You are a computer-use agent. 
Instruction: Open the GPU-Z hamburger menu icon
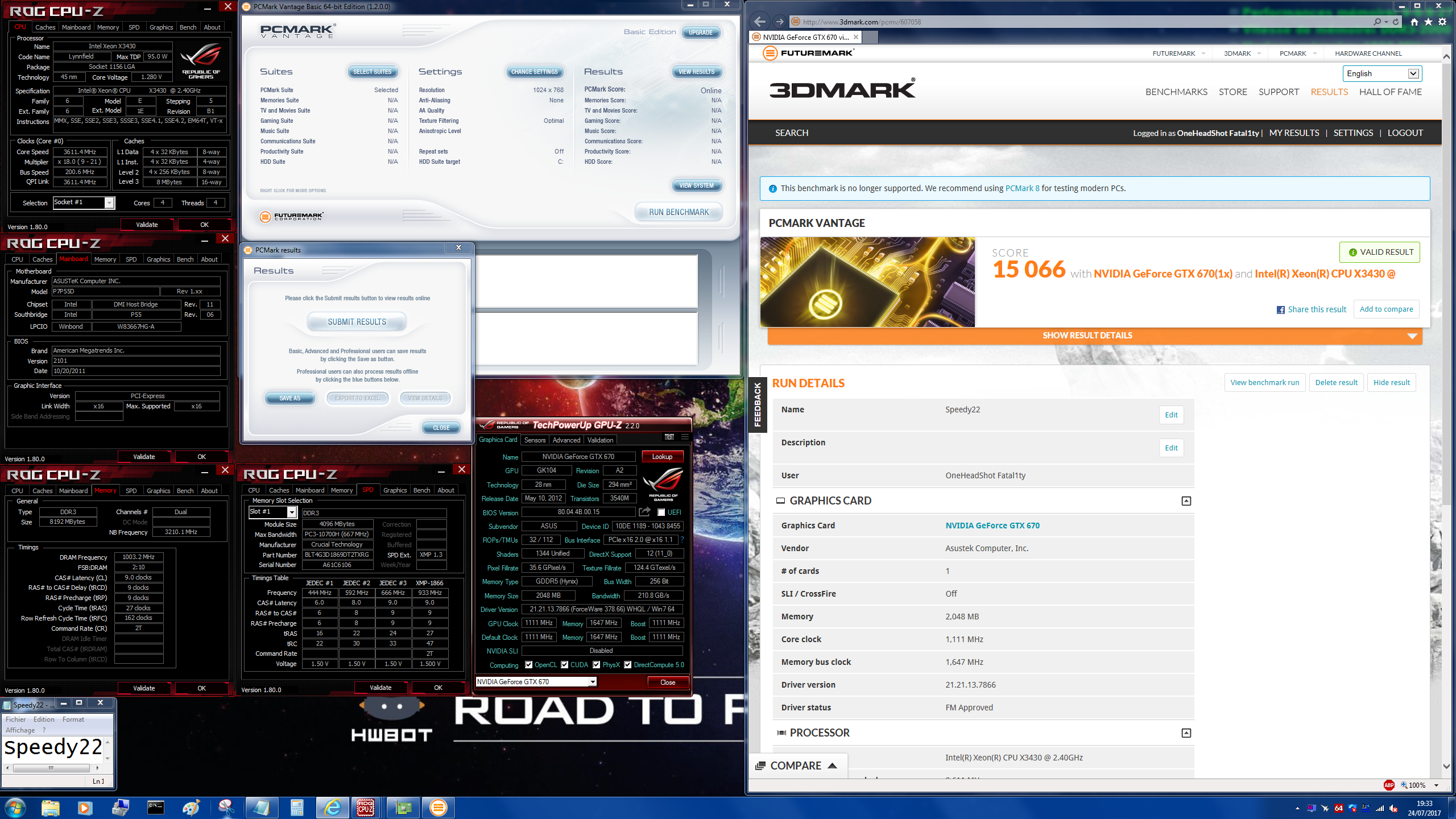point(685,437)
